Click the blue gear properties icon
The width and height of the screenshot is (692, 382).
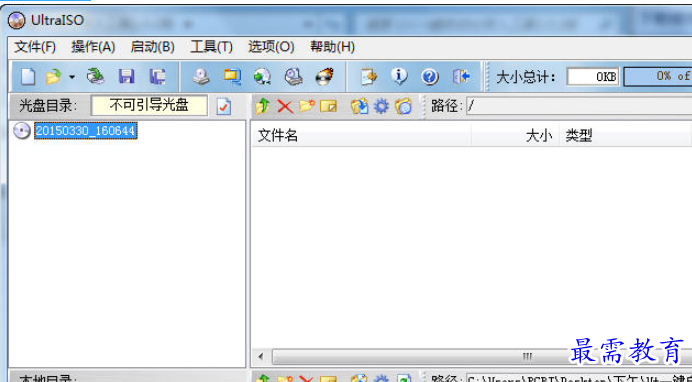(x=381, y=106)
